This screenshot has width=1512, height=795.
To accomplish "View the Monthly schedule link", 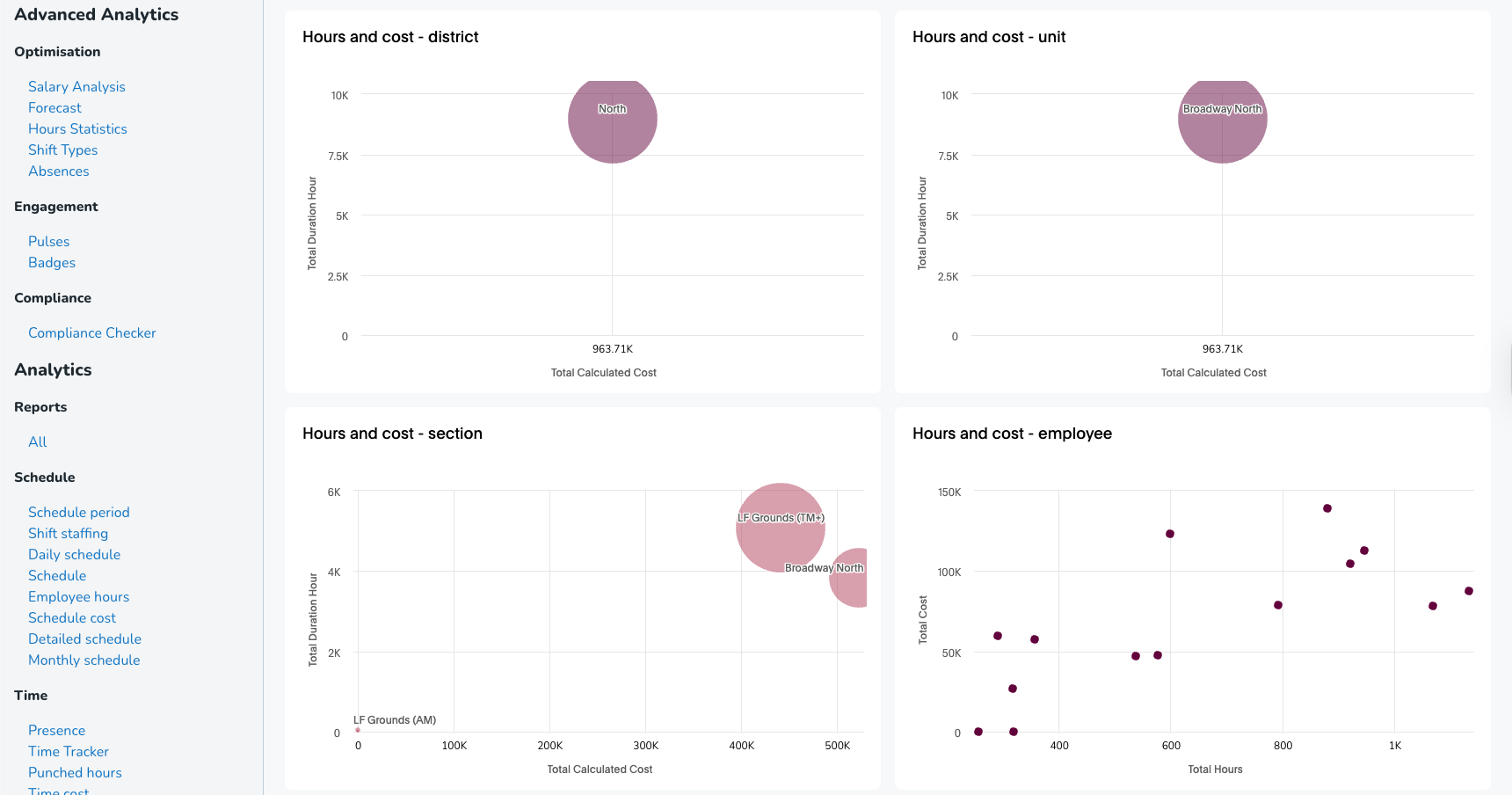I will click(x=84, y=660).
